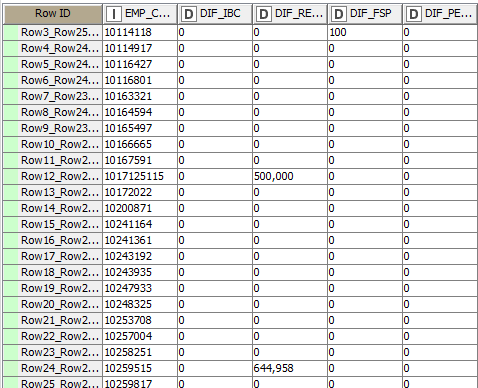Select the DIF_IBC column header label
The image size is (478, 388).
click(220, 13)
